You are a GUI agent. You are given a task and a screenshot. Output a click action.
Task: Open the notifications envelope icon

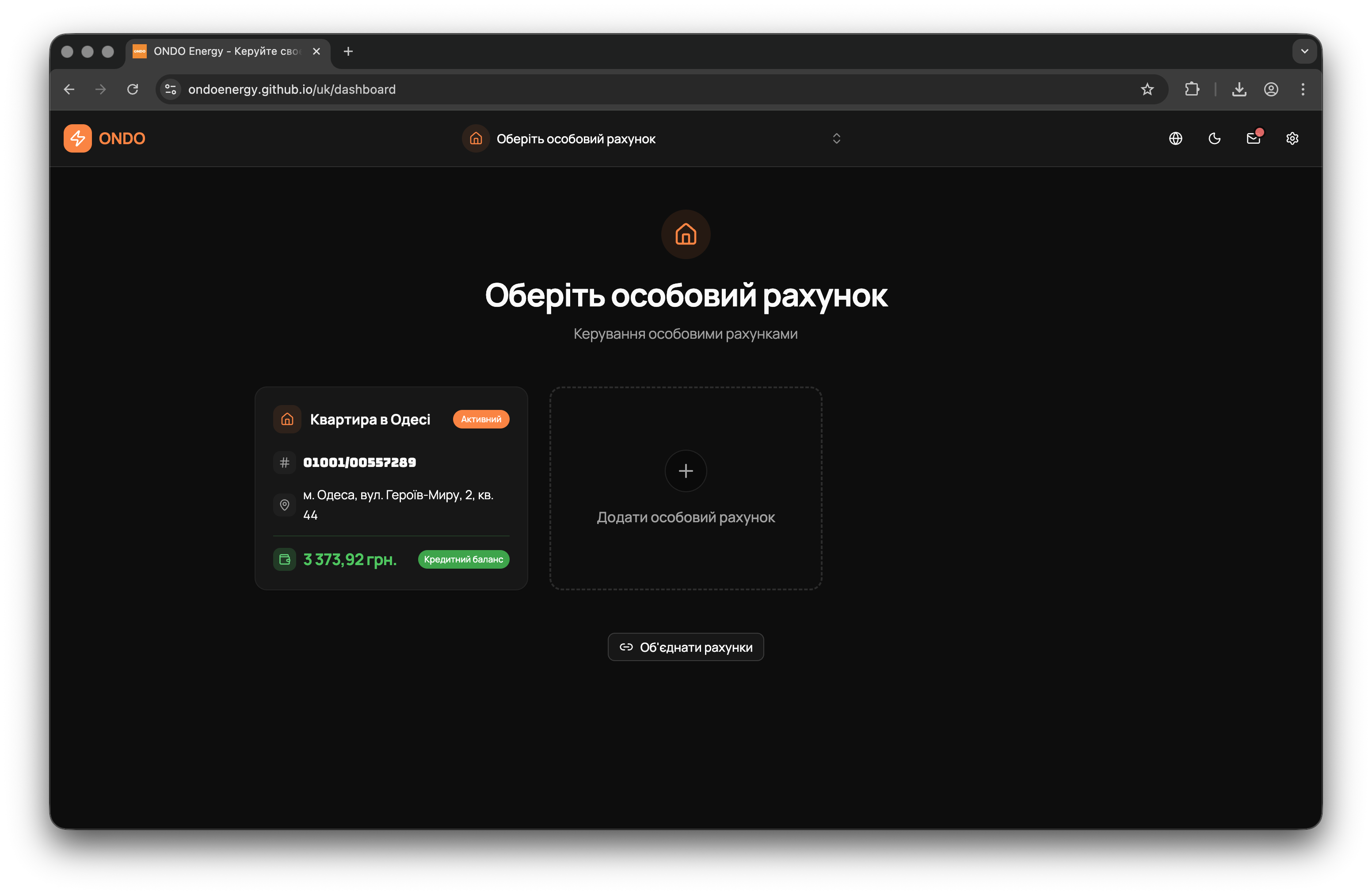[1253, 138]
